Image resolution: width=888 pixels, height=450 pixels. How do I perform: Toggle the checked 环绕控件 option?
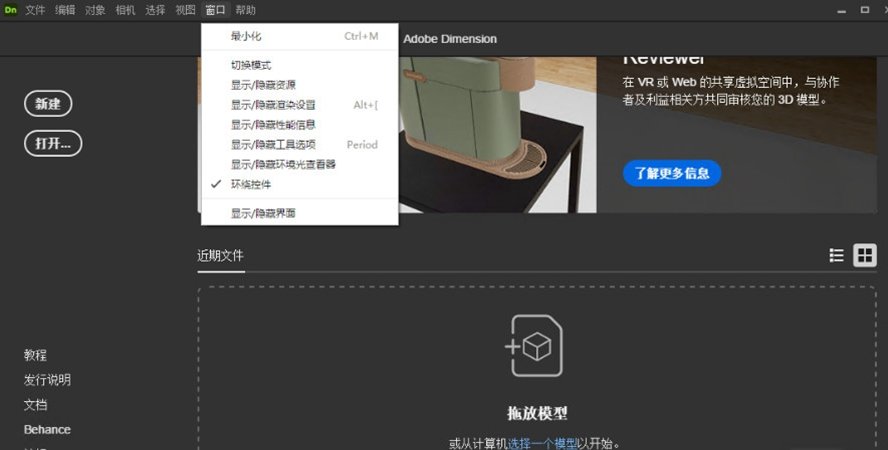tap(300, 184)
